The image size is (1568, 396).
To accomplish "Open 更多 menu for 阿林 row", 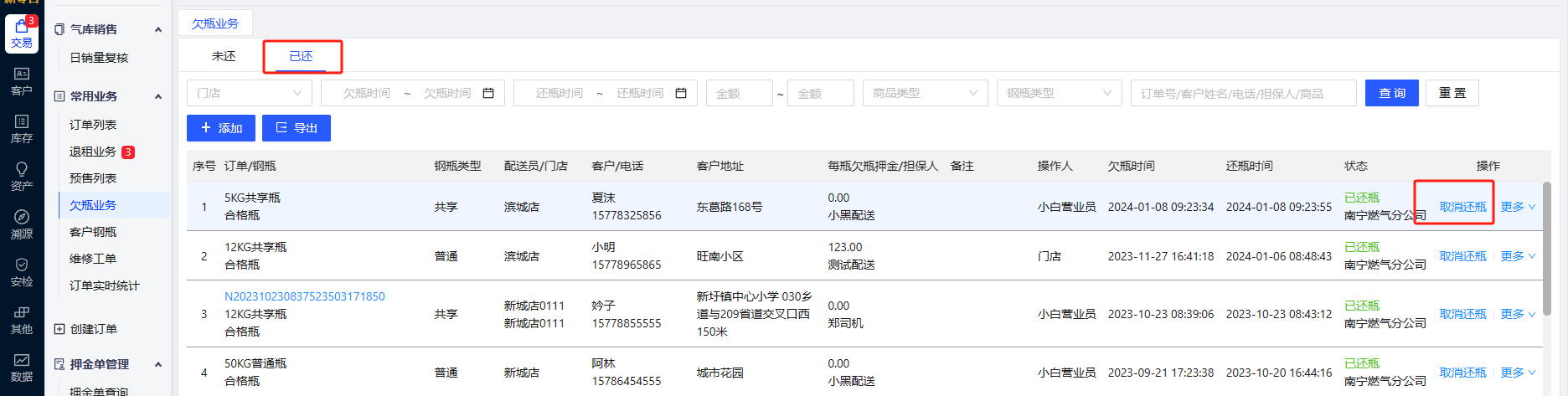I will click(1518, 373).
